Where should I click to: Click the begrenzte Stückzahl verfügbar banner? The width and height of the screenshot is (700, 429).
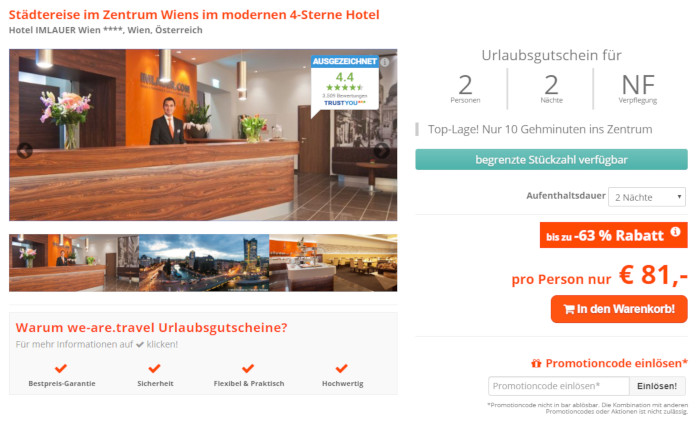click(551, 159)
